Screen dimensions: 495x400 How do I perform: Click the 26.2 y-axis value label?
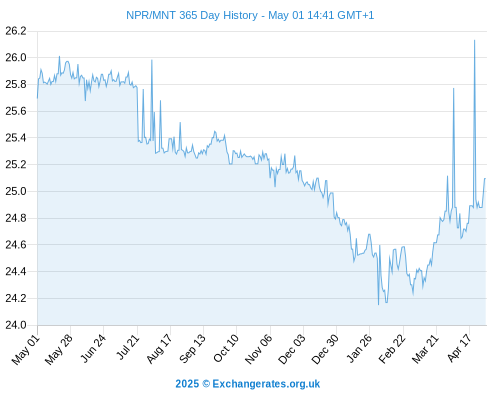(16, 31)
